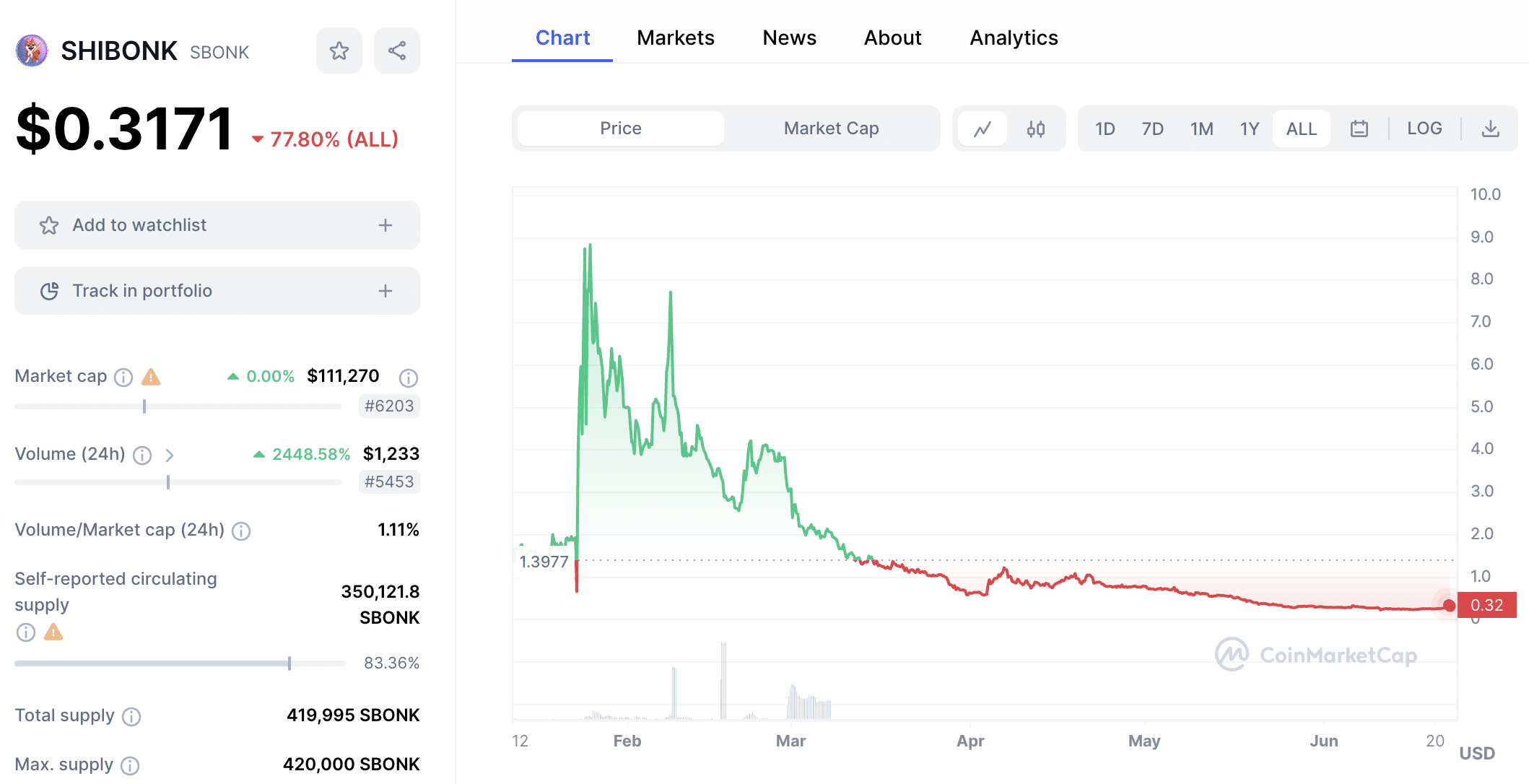Switch chart to Price view
This screenshot has width=1529, height=784.
[x=621, y=129]
